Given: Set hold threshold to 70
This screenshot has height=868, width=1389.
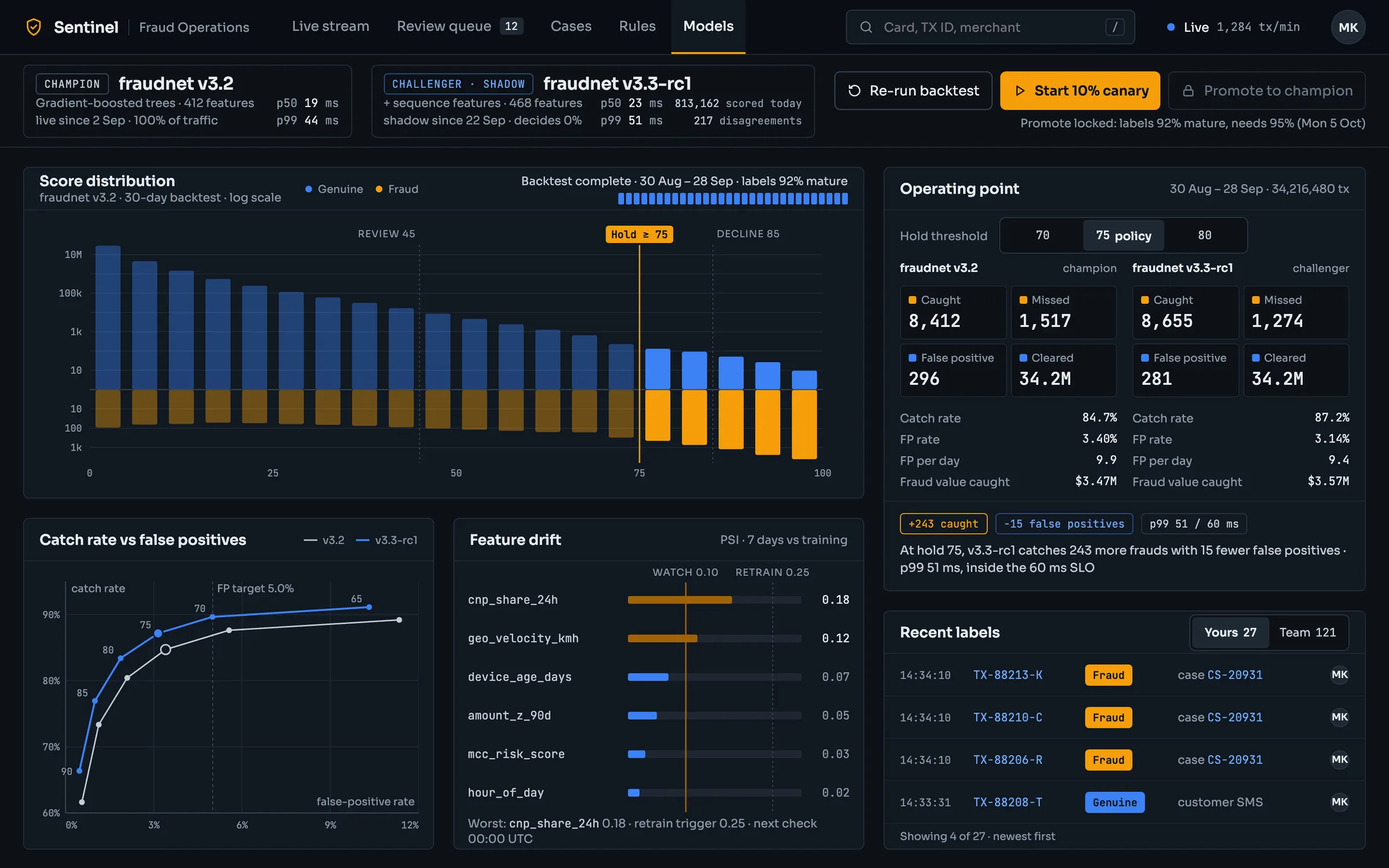Looking at the screenshot, I should [1042, 236].
